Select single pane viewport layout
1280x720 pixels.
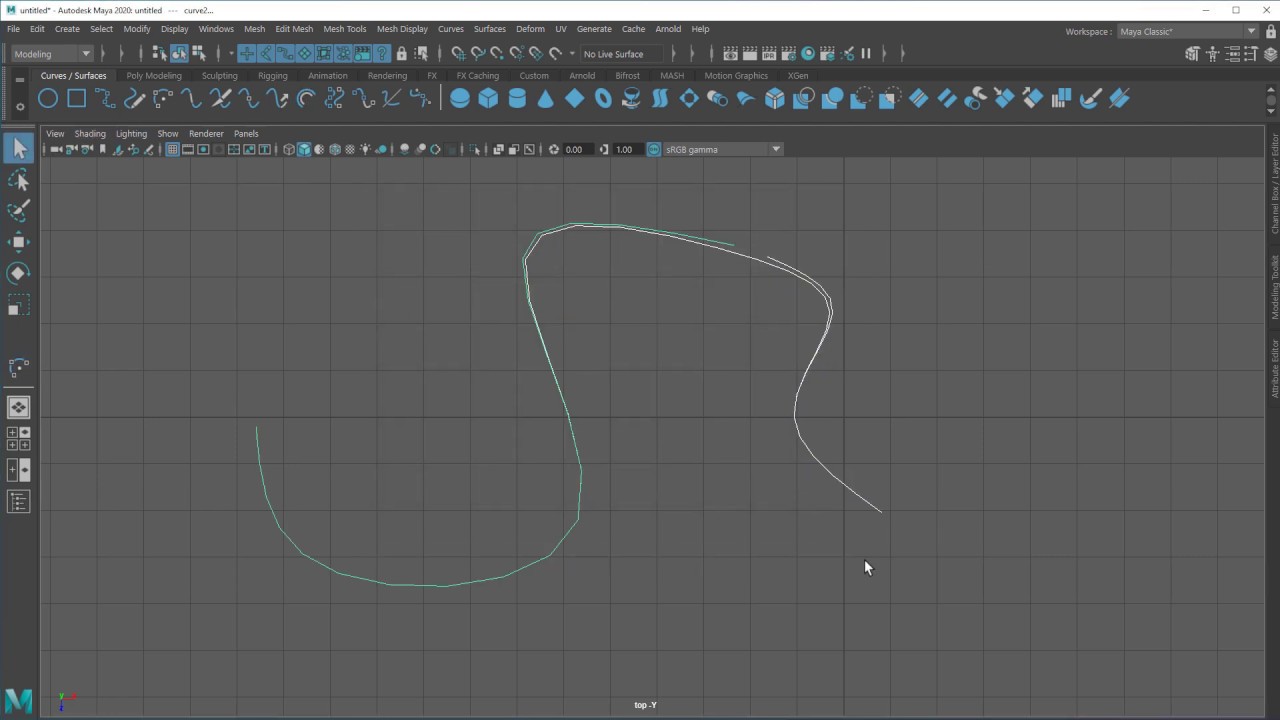pyautogui.click(x=19, y=407)
